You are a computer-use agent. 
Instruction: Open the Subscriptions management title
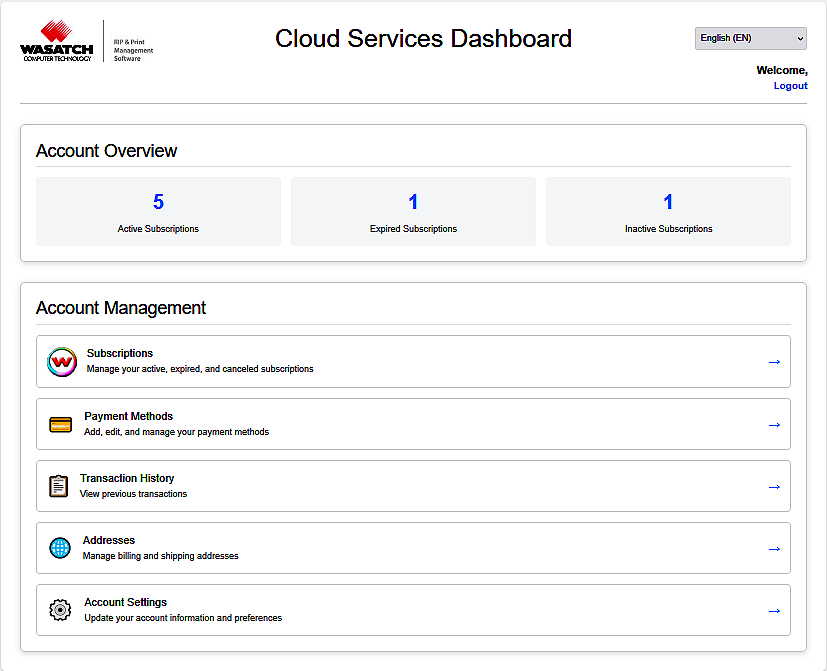tap(120, 353)
